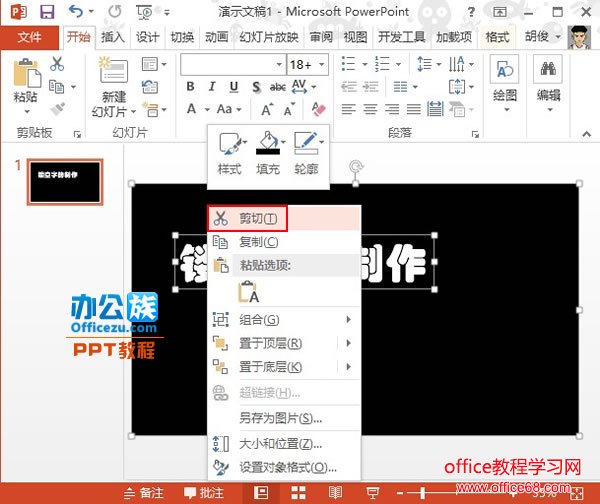Switch to the 设计 Design tab
Image resolution: width=600 pixels, height=504 pixels.
(x=147, y=37)
